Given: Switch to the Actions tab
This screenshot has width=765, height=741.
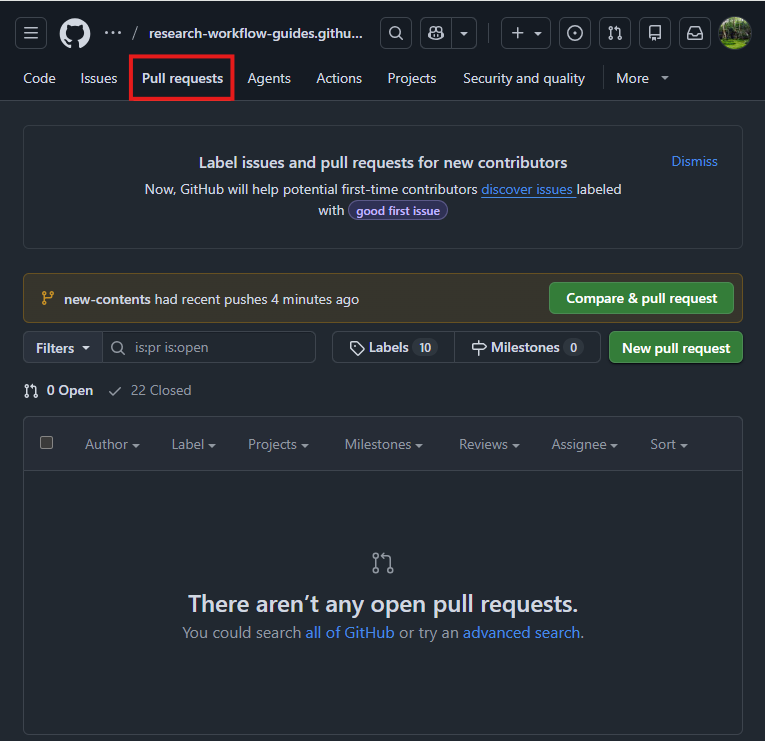Looking at the screenshot, I should click(339, 78).
